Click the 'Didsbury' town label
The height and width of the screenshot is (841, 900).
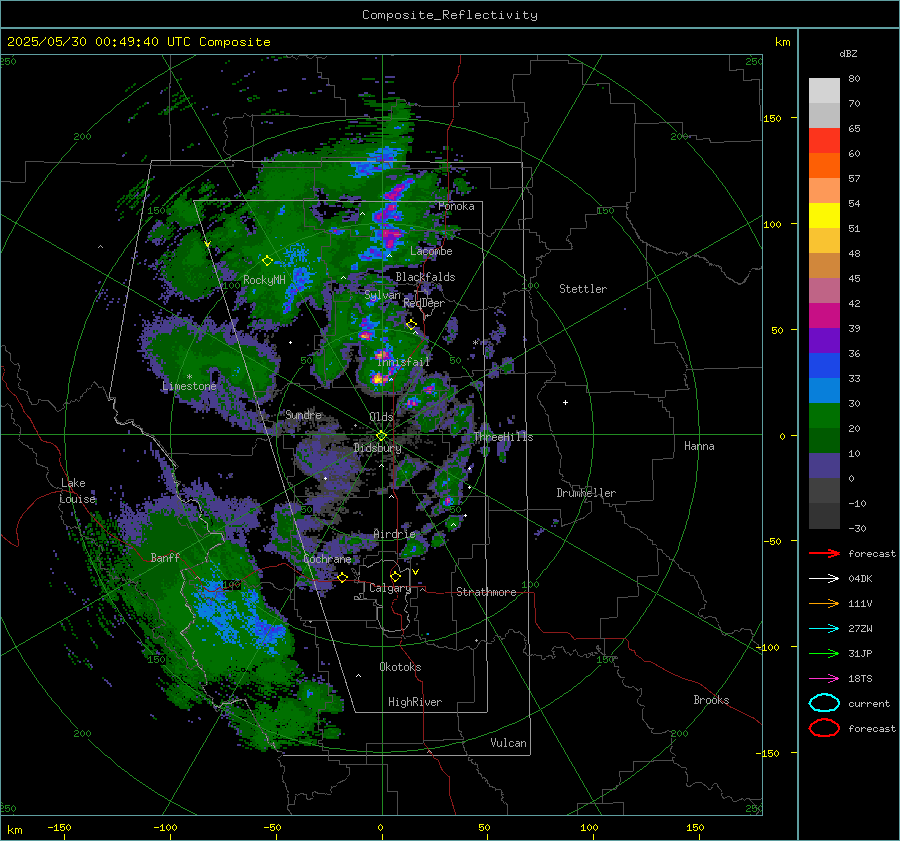(377, 448)
